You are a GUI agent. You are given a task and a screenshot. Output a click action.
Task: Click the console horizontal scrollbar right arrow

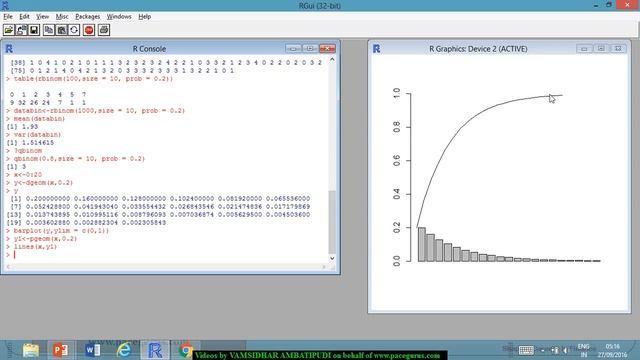point(324,267)
